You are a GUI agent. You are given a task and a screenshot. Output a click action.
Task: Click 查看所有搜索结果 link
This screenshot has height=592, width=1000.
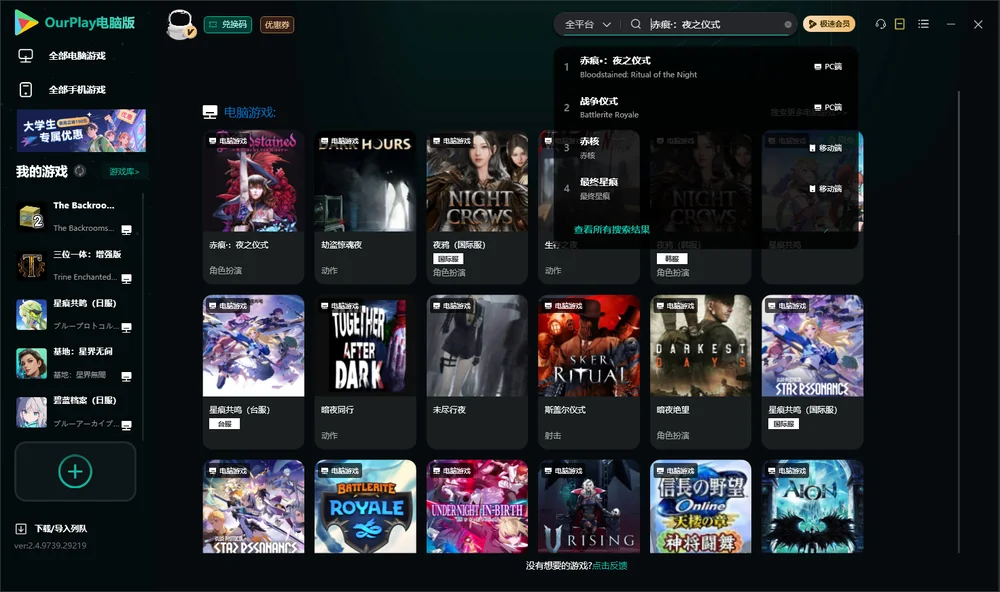tap(612, 230)
